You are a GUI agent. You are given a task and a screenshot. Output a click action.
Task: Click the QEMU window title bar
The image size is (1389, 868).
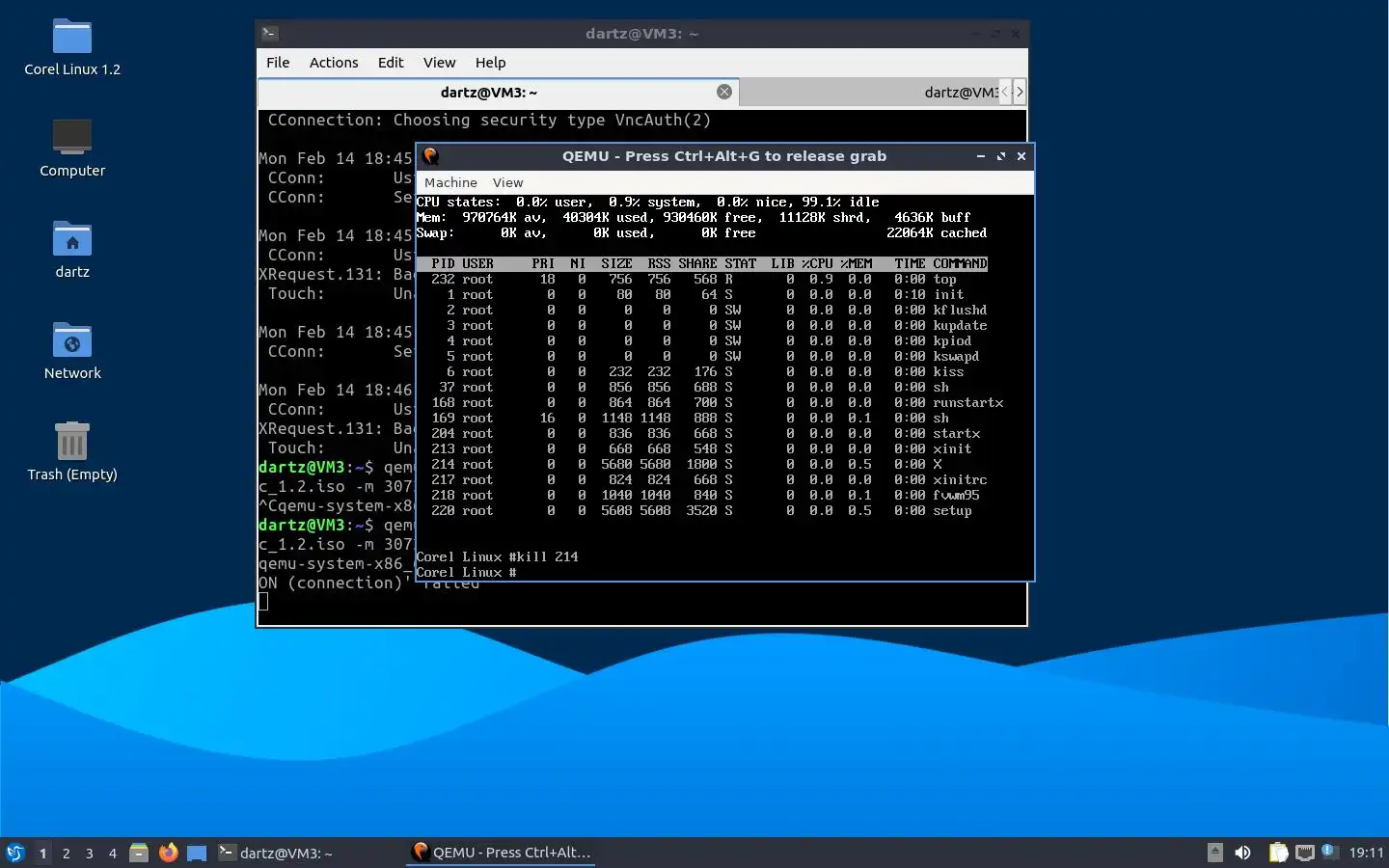tap(724, 156)
